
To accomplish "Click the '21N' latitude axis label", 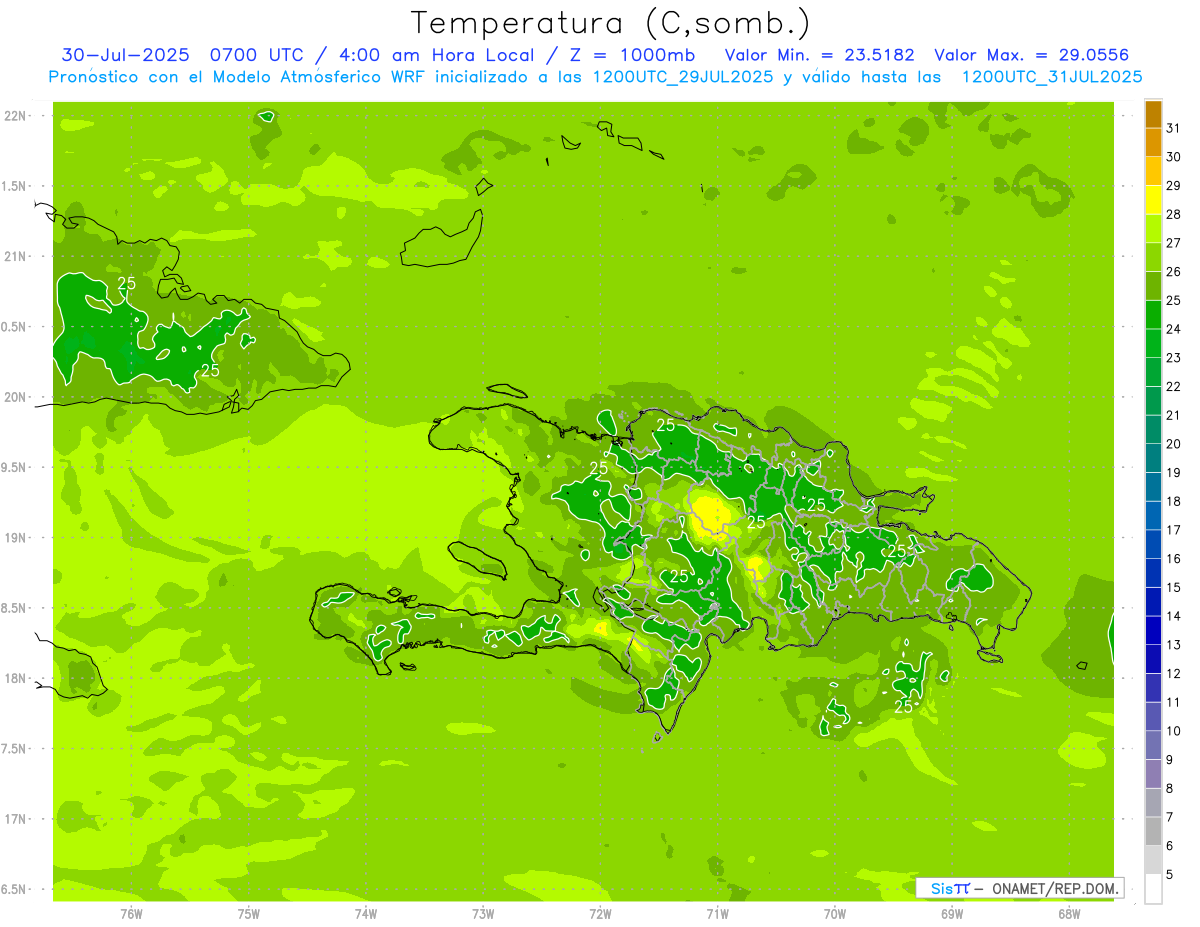I will [17, 256].
